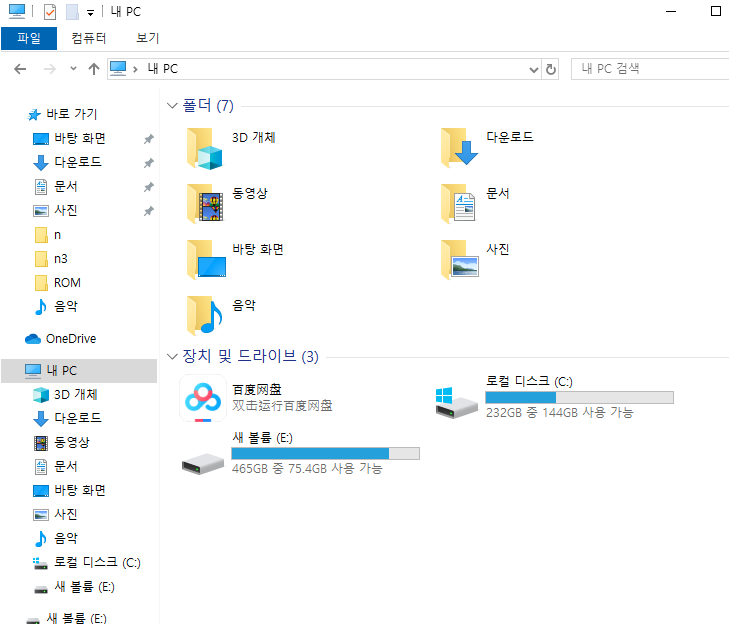
Task: Select 3D 개체 under 내 PC in sidebar
Action: [x=76, y=395]
